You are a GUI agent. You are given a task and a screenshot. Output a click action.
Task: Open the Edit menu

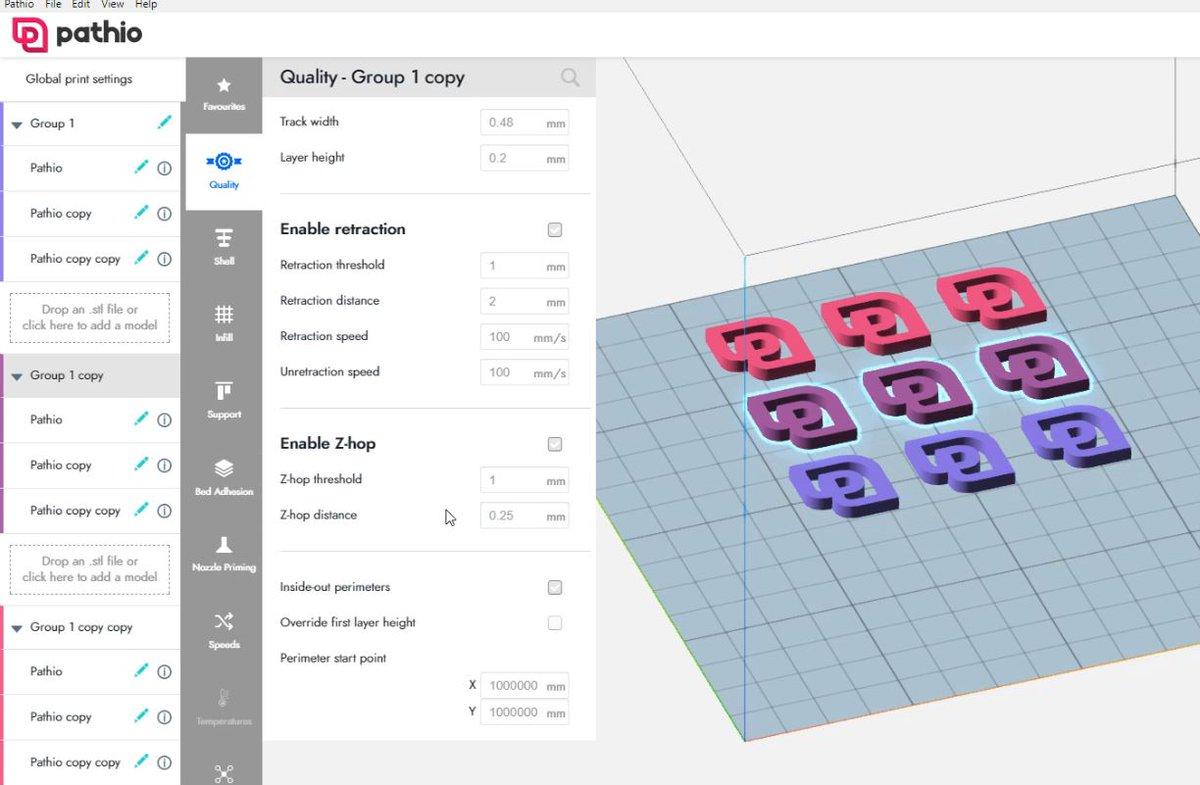pos(81,5)
